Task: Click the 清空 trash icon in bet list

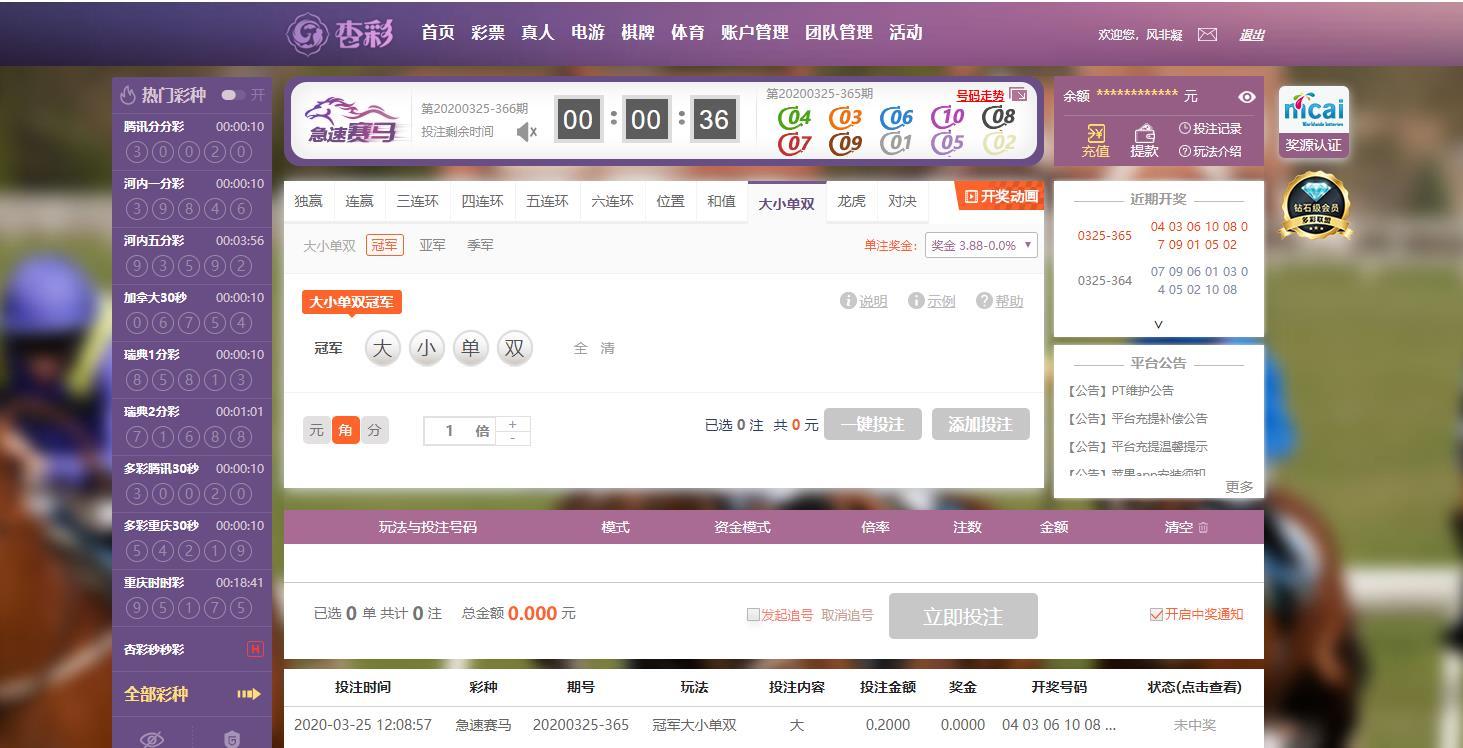Action: coord(1203,527)
